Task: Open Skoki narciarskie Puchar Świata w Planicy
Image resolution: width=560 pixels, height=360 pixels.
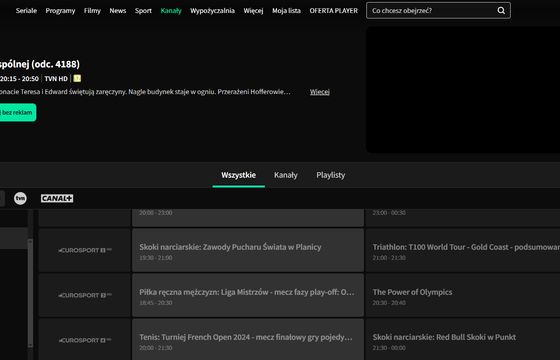Action: tap(248, 250)
